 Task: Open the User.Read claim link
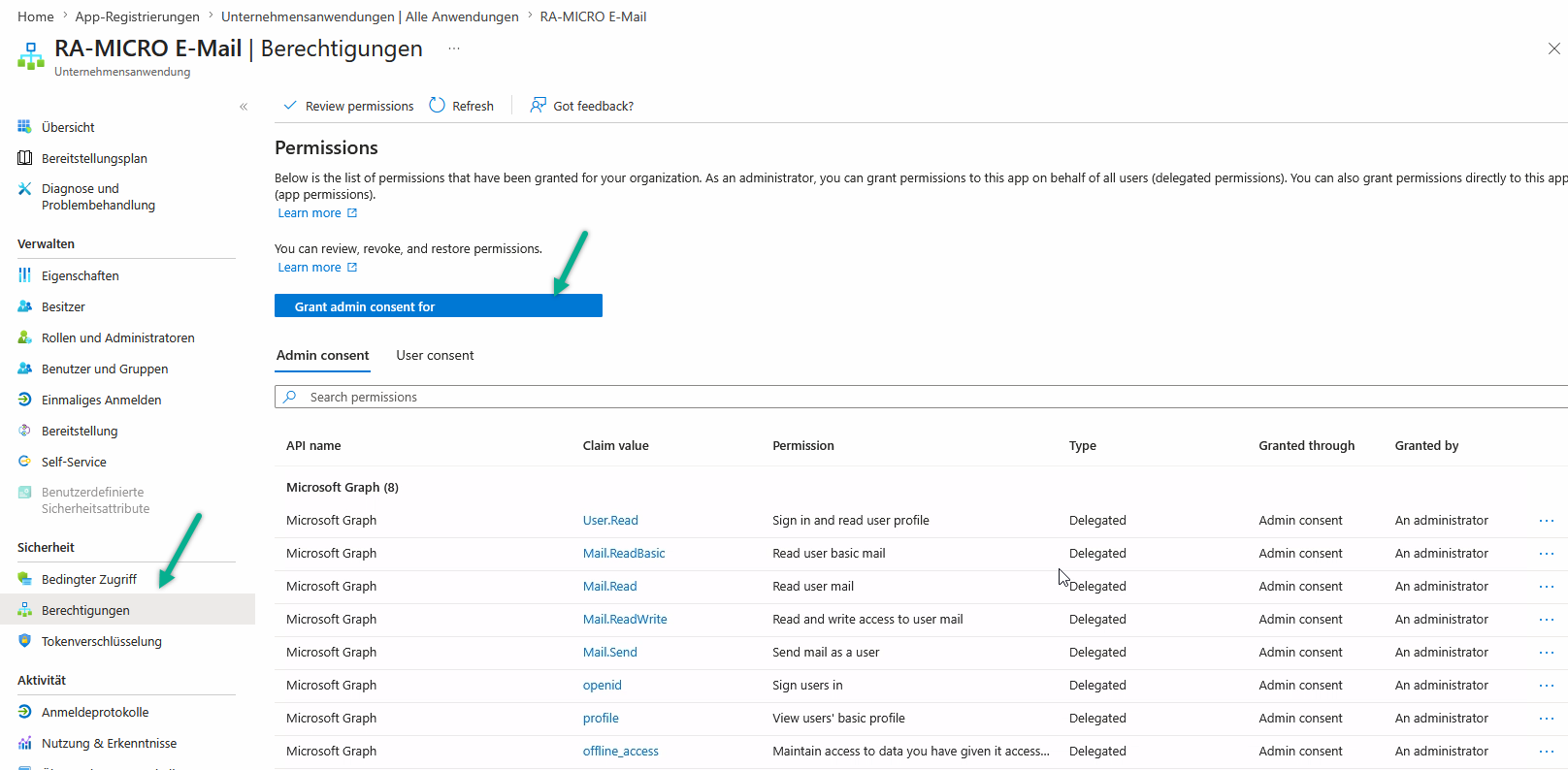click(610, 521)
